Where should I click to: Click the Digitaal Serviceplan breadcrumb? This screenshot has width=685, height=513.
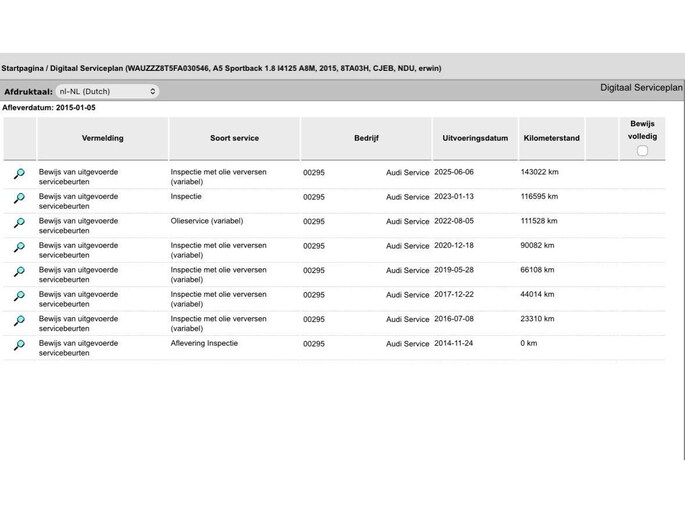click(89, 68)
